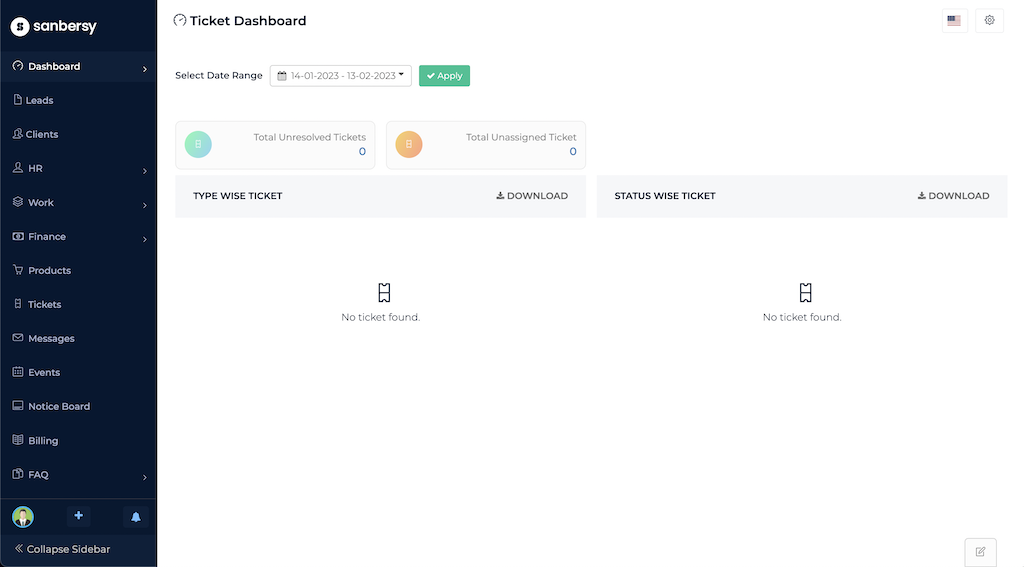Click the plus quick-add icon
Viewport: 1024px width, 567px height.
pos(79,516)
